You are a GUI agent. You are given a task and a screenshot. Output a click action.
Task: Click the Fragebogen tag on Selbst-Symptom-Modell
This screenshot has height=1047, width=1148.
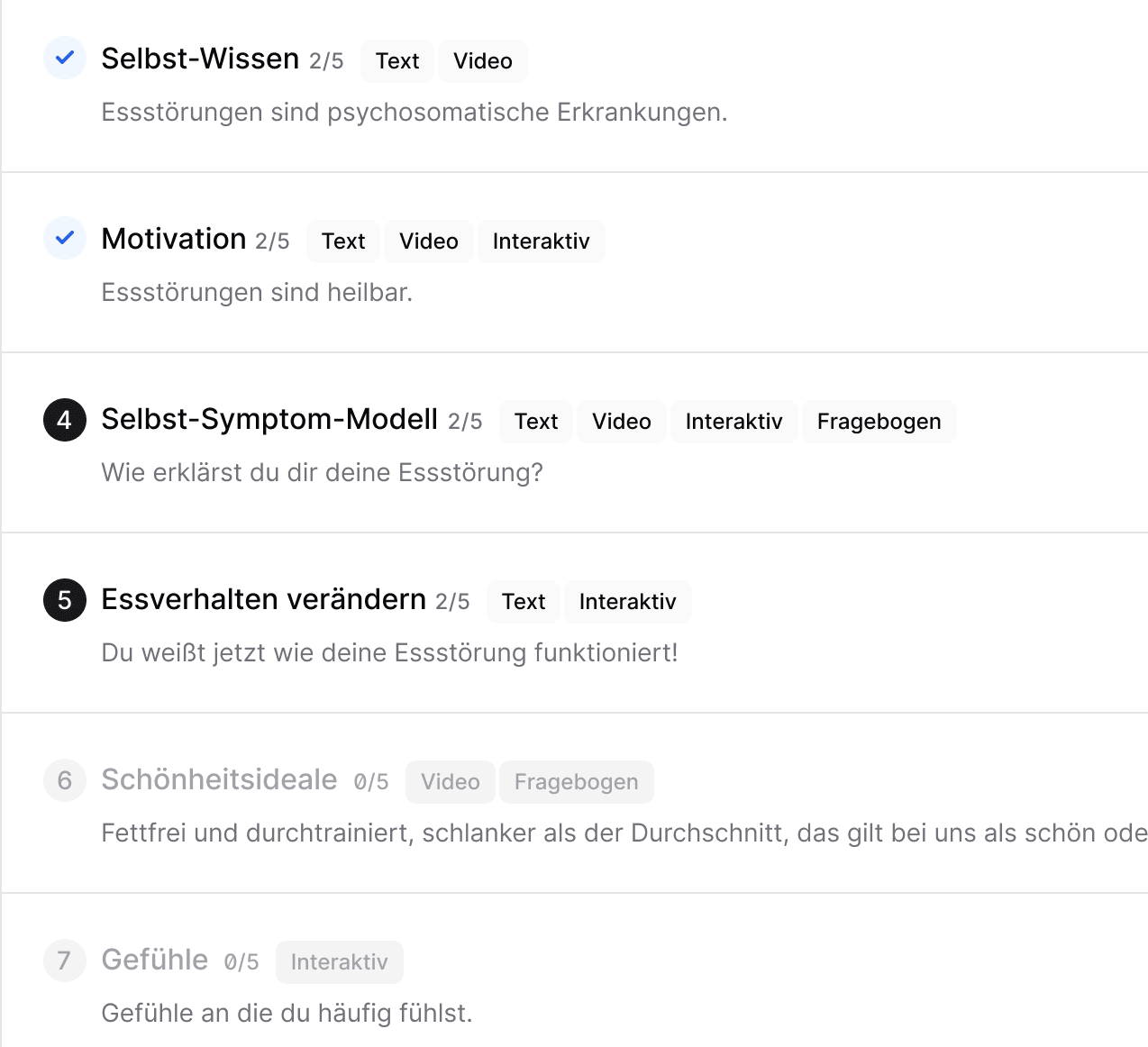click(879, 421)
